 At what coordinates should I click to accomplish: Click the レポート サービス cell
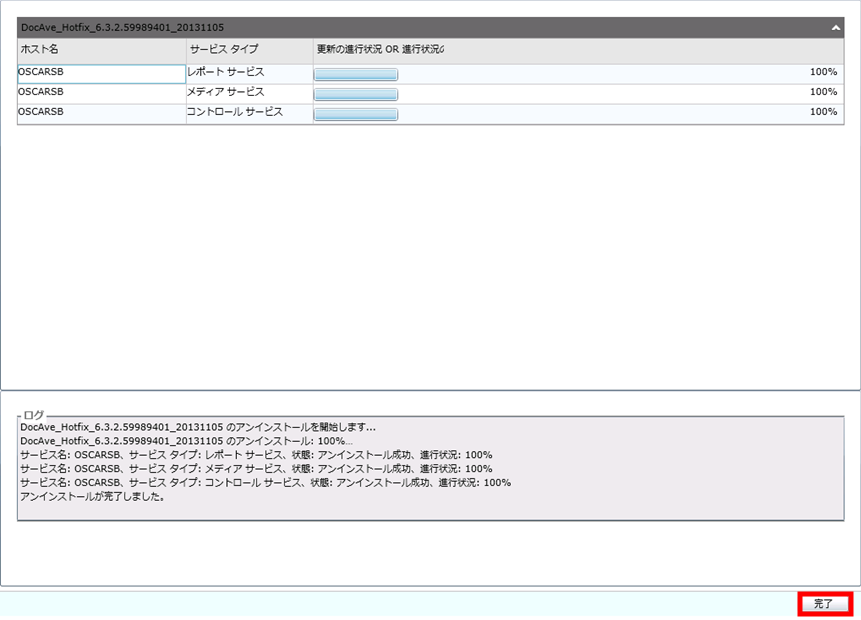(249, 74)
